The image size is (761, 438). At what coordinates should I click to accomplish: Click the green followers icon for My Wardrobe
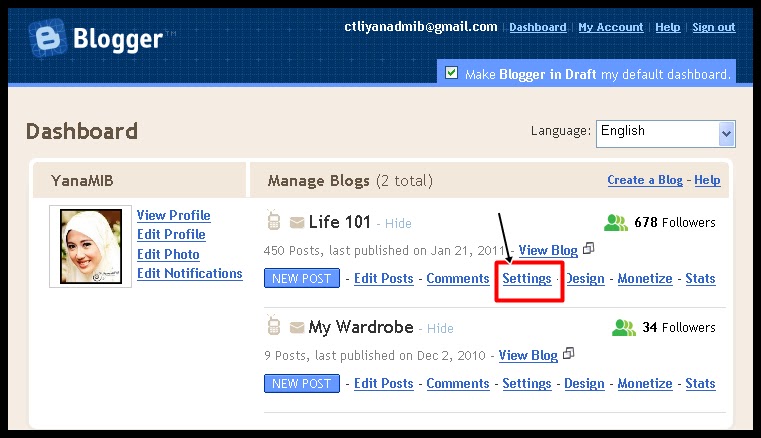pos(624,328)
